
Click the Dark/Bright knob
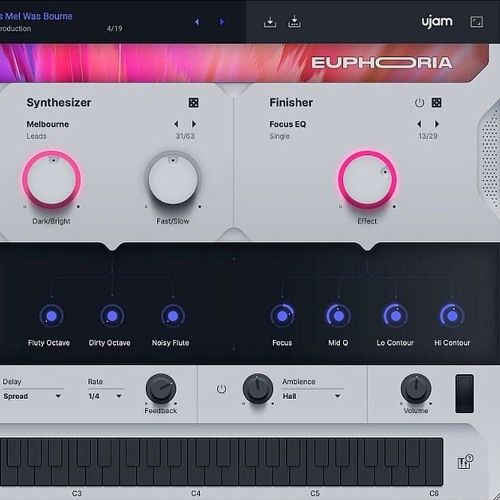[52, 180]
